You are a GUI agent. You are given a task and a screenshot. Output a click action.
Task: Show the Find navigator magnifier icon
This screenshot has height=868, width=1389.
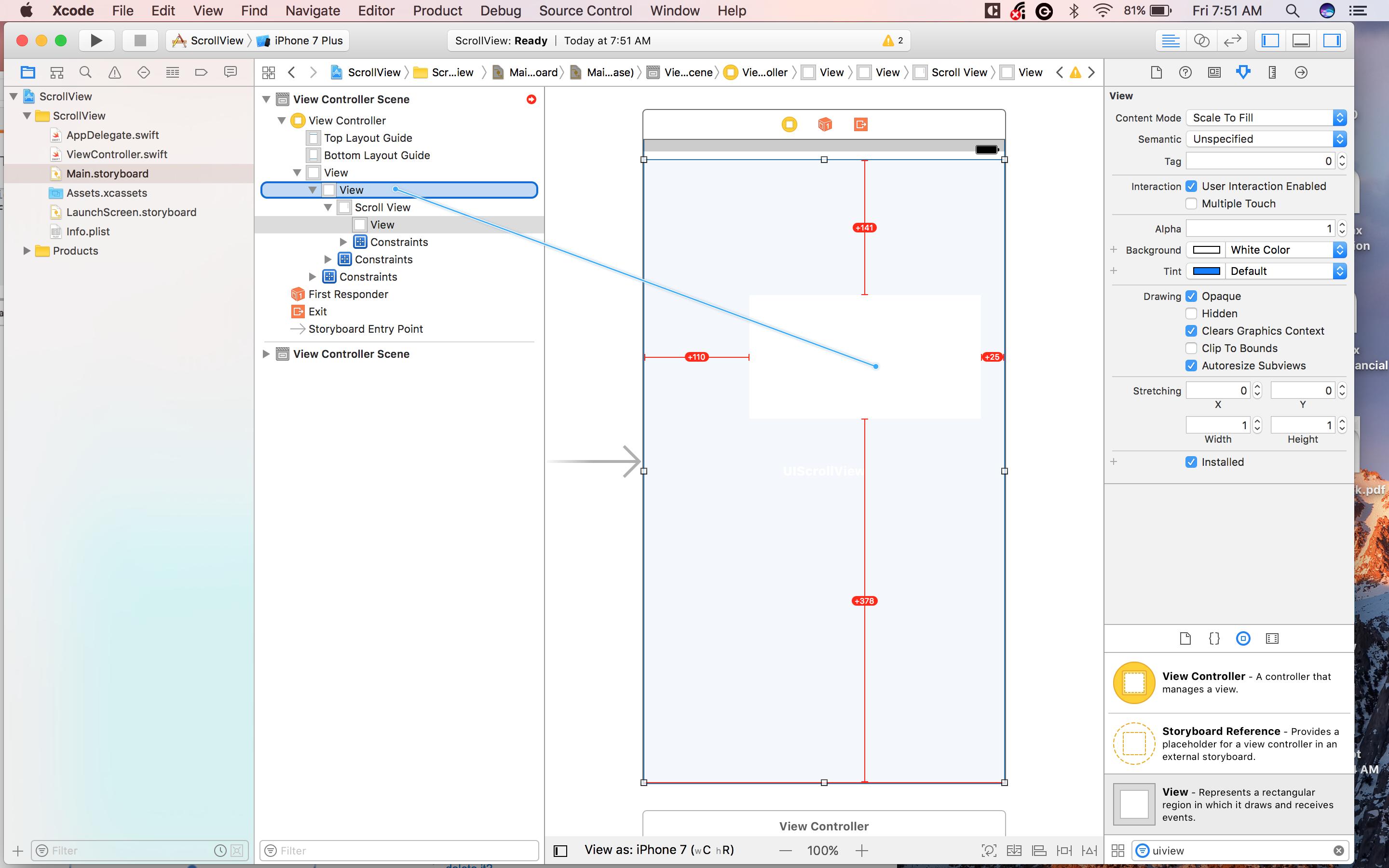(x=85, y=72)
